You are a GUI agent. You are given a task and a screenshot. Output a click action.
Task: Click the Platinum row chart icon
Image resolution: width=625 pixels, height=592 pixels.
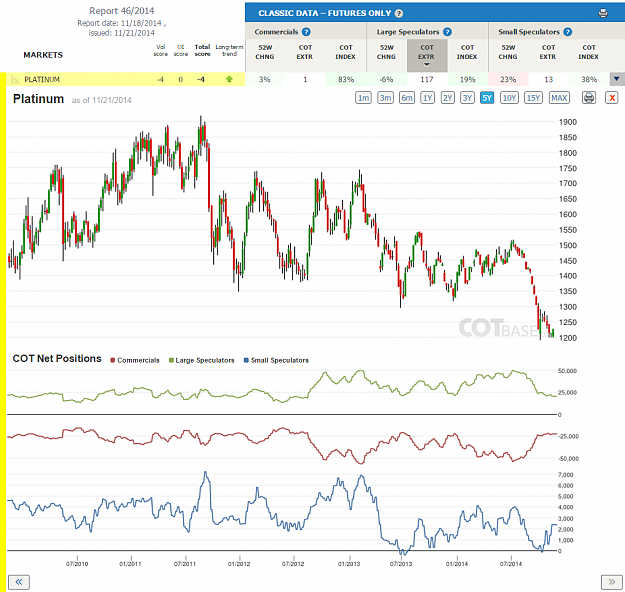click(15, 79)
